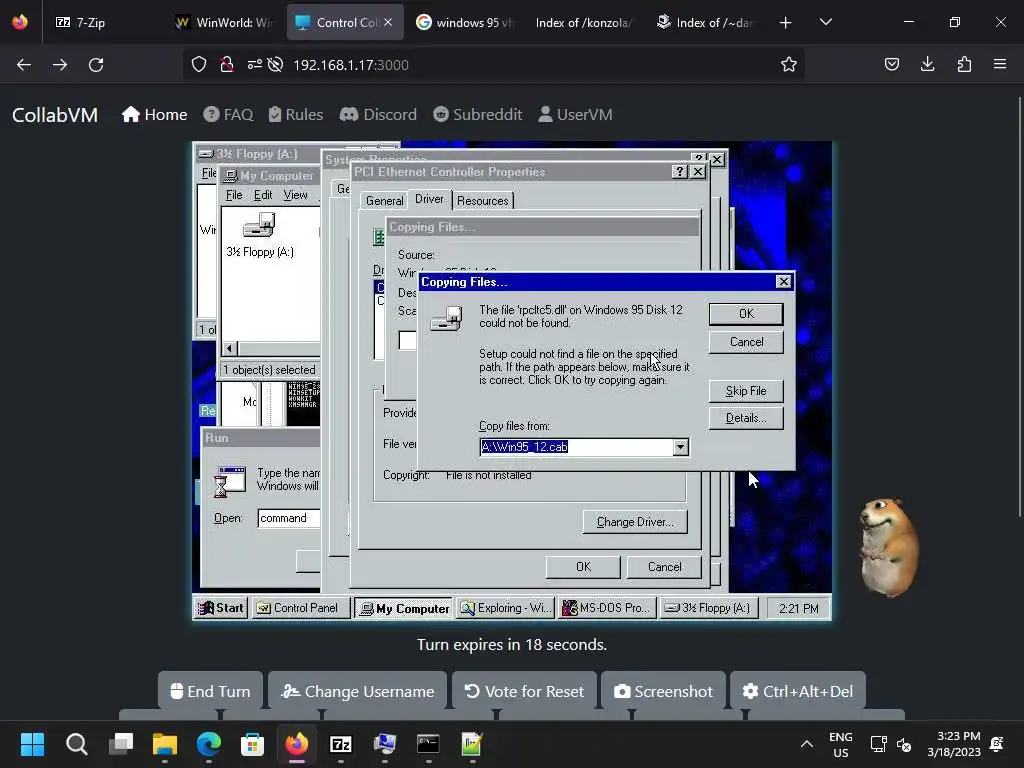Screen dimensions: 1024x768
Task: Send Ctrl+Alt+Del to the VM
Action: pyautogui.click(x=797, y=691)
